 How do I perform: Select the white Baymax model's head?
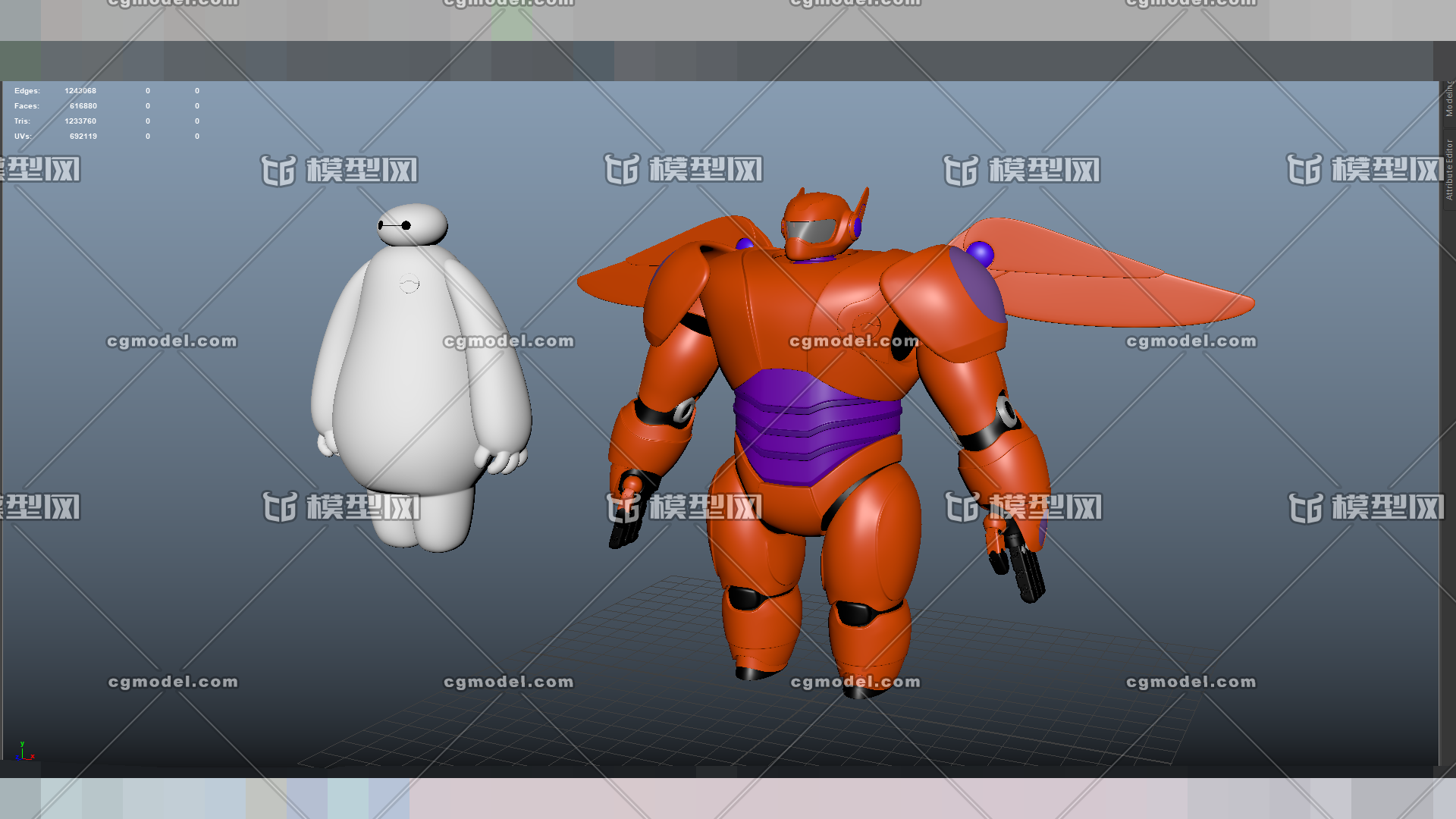[x=413, y=224]
